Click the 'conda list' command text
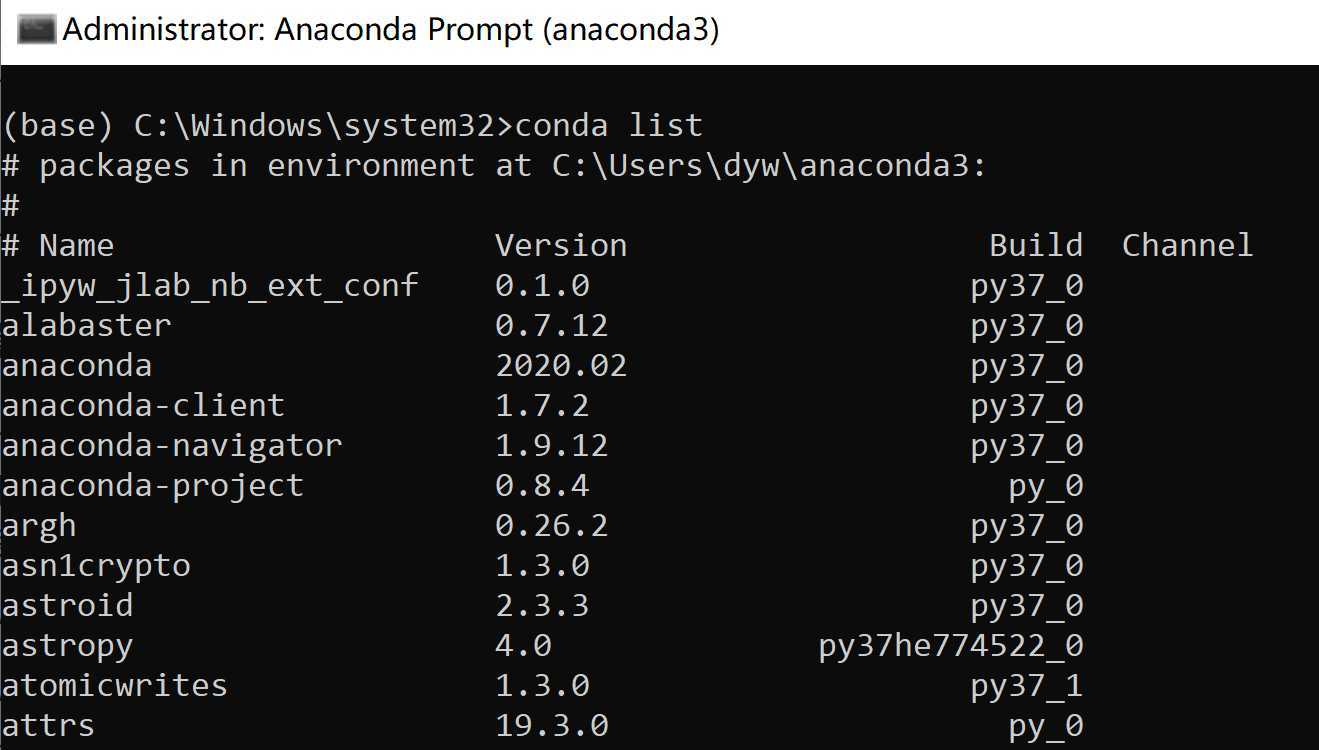 [609, 126]
